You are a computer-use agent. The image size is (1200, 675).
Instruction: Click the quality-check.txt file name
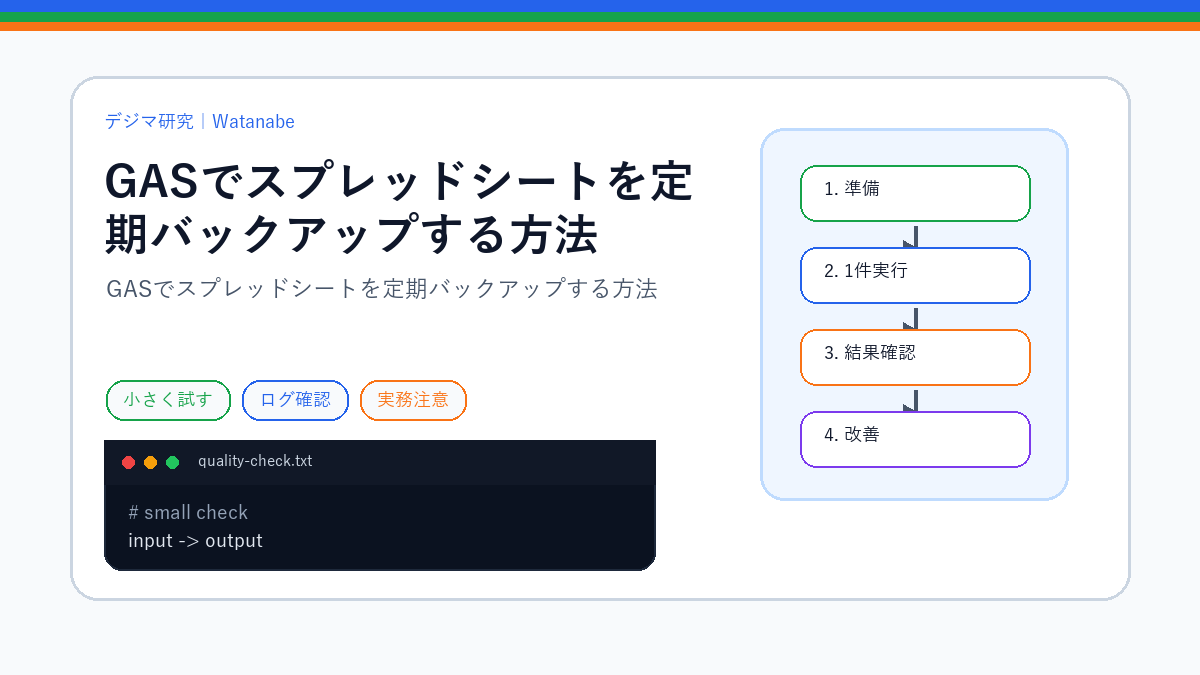pyautogui.click(x=255, y=461)
